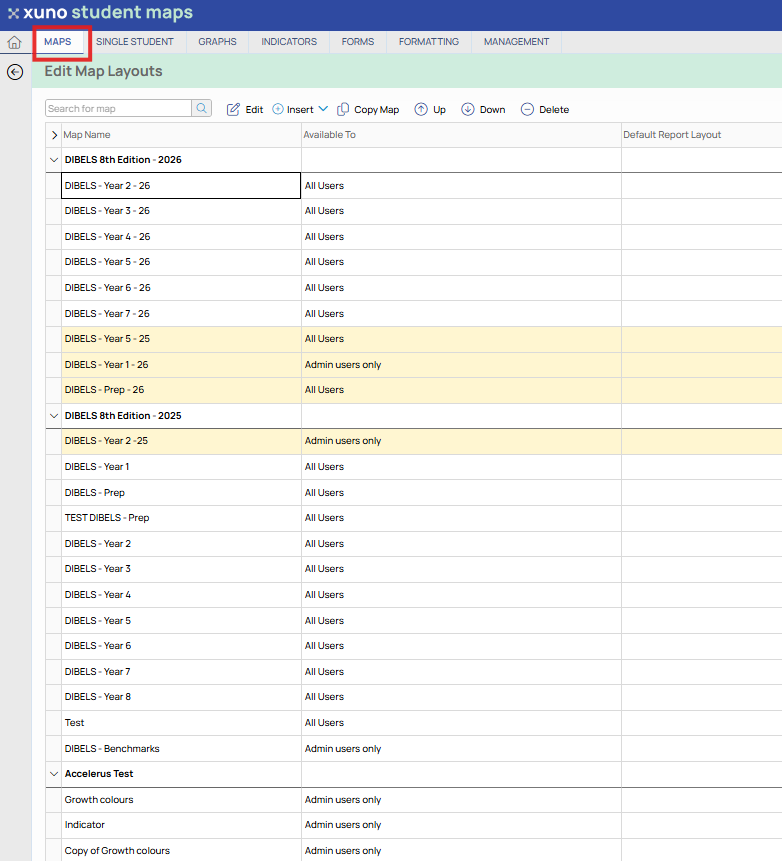Collapse DIBELS 8th Edition - 2026 group
The height and width of the screenshot is (861, 782).
point(54,160)
